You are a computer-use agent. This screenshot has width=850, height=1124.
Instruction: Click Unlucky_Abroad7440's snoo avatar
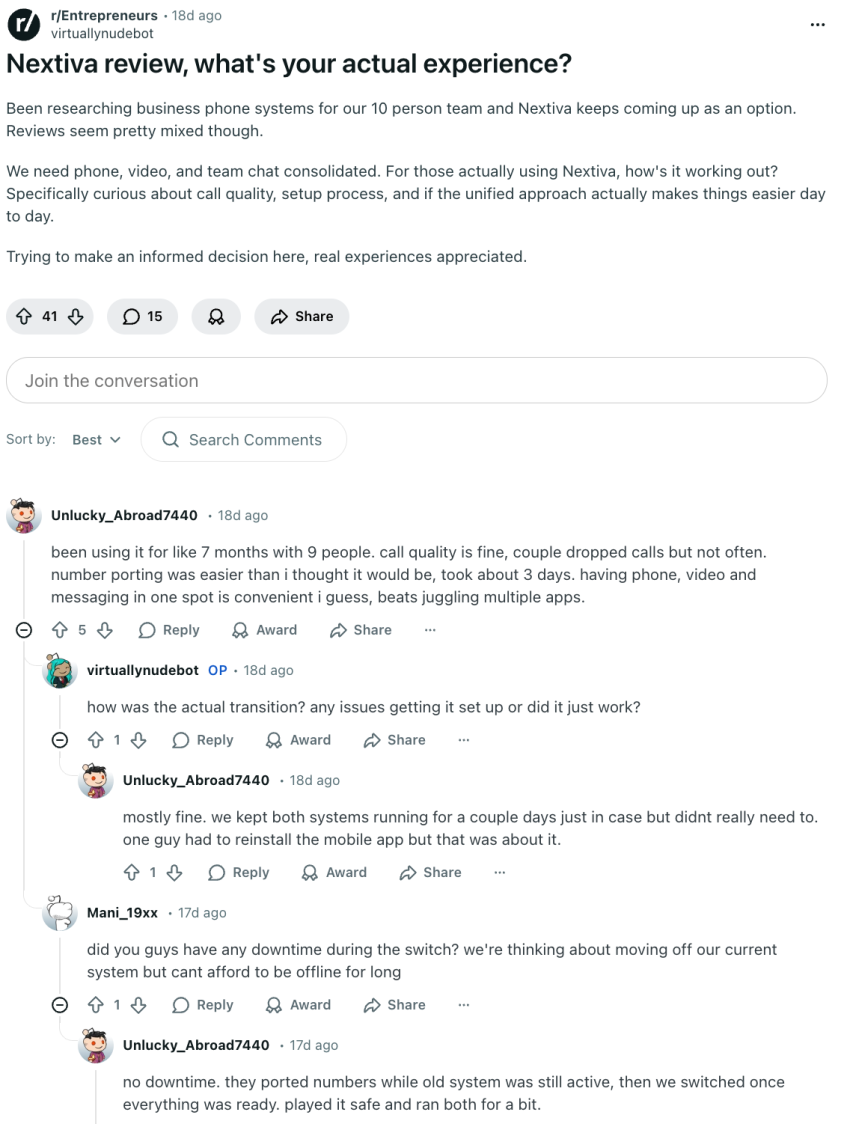pyautogui.click(x=23, y=513)
